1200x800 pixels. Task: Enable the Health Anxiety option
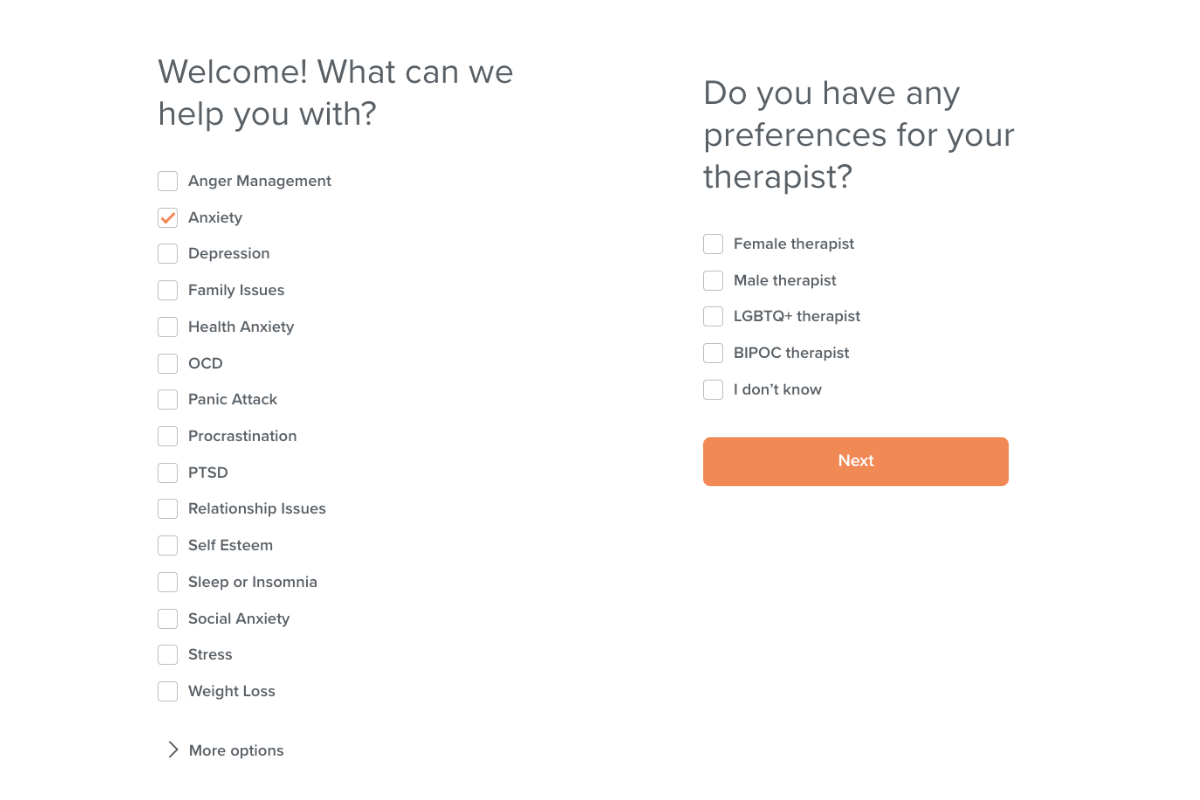coord(168,327)
